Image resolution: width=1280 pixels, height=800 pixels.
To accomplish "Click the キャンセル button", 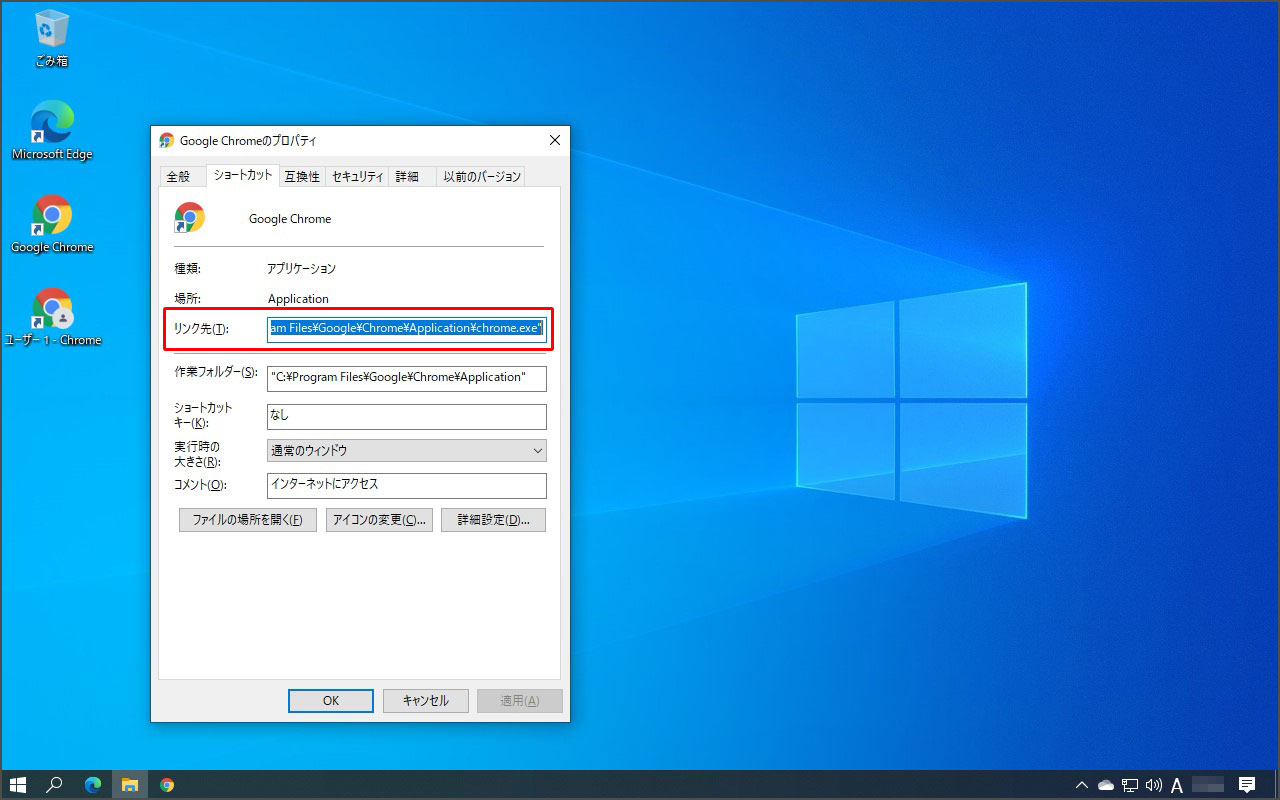I will pos(426,701).
